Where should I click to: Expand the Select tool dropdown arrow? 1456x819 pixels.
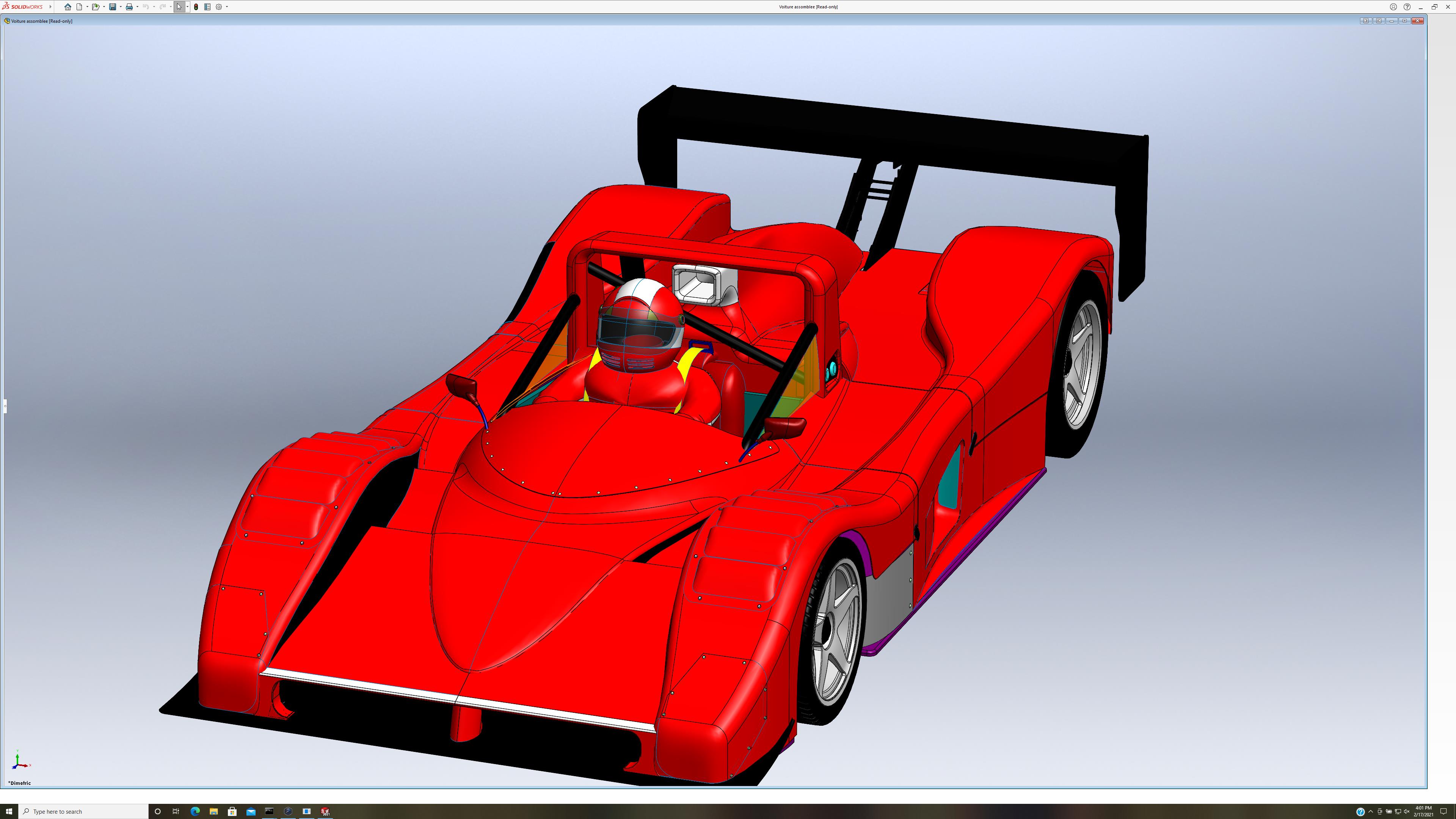(x=187, y=7)
